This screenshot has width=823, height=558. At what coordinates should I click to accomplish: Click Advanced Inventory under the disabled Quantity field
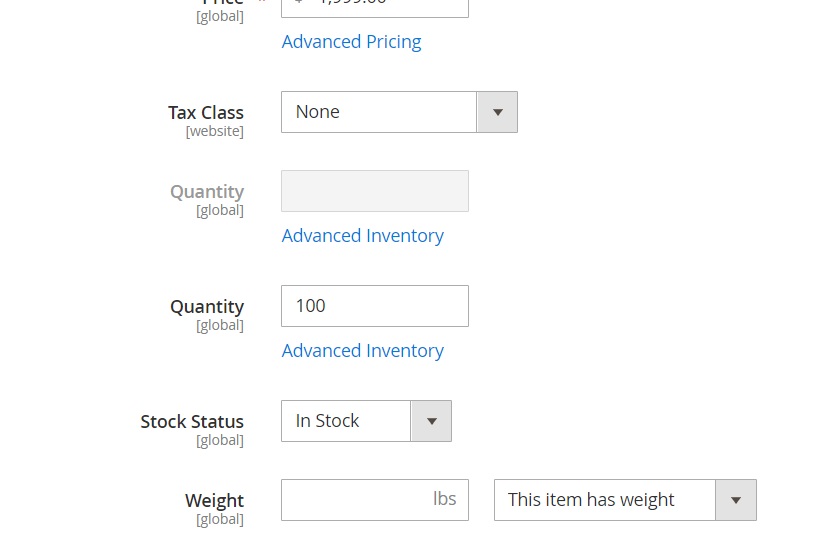coord(362,236)
